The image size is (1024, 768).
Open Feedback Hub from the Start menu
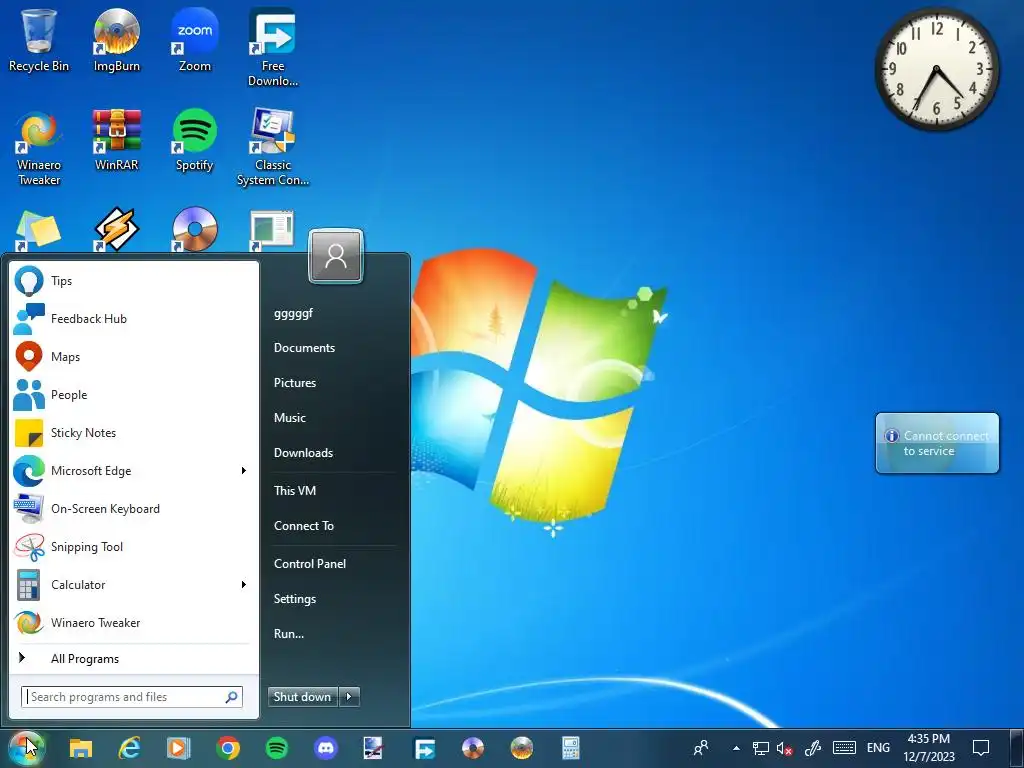pos(135,319)
